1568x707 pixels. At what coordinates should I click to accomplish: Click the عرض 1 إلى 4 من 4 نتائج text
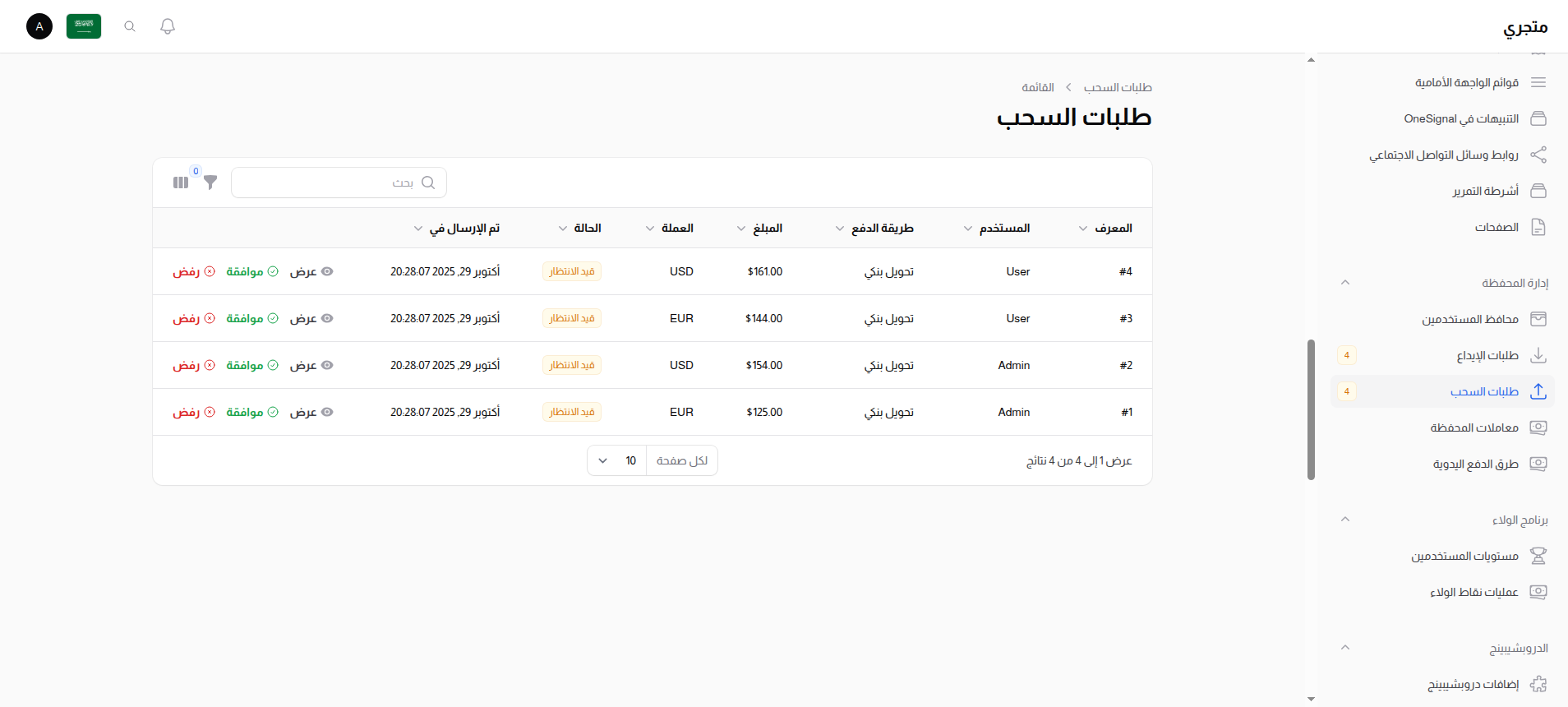pos(1079,461)
